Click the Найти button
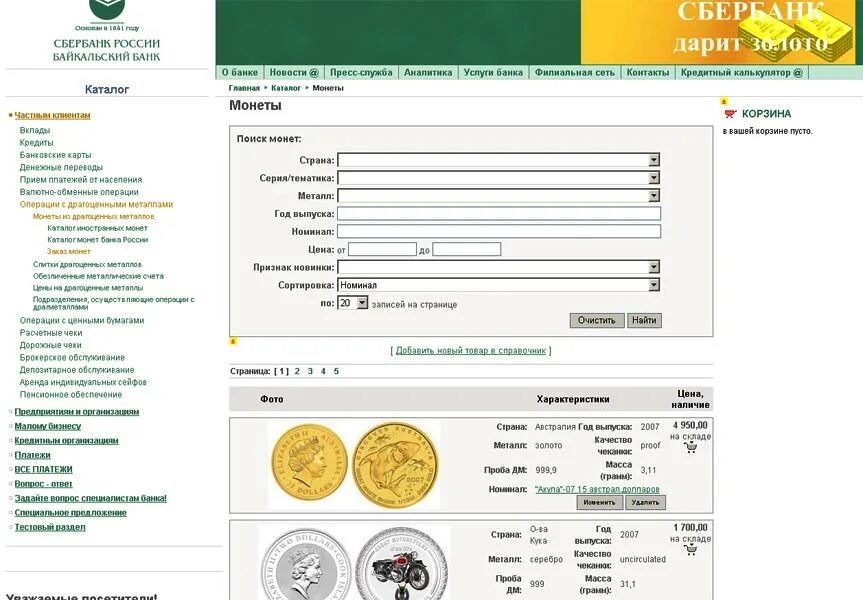 [x=644, y=320]
